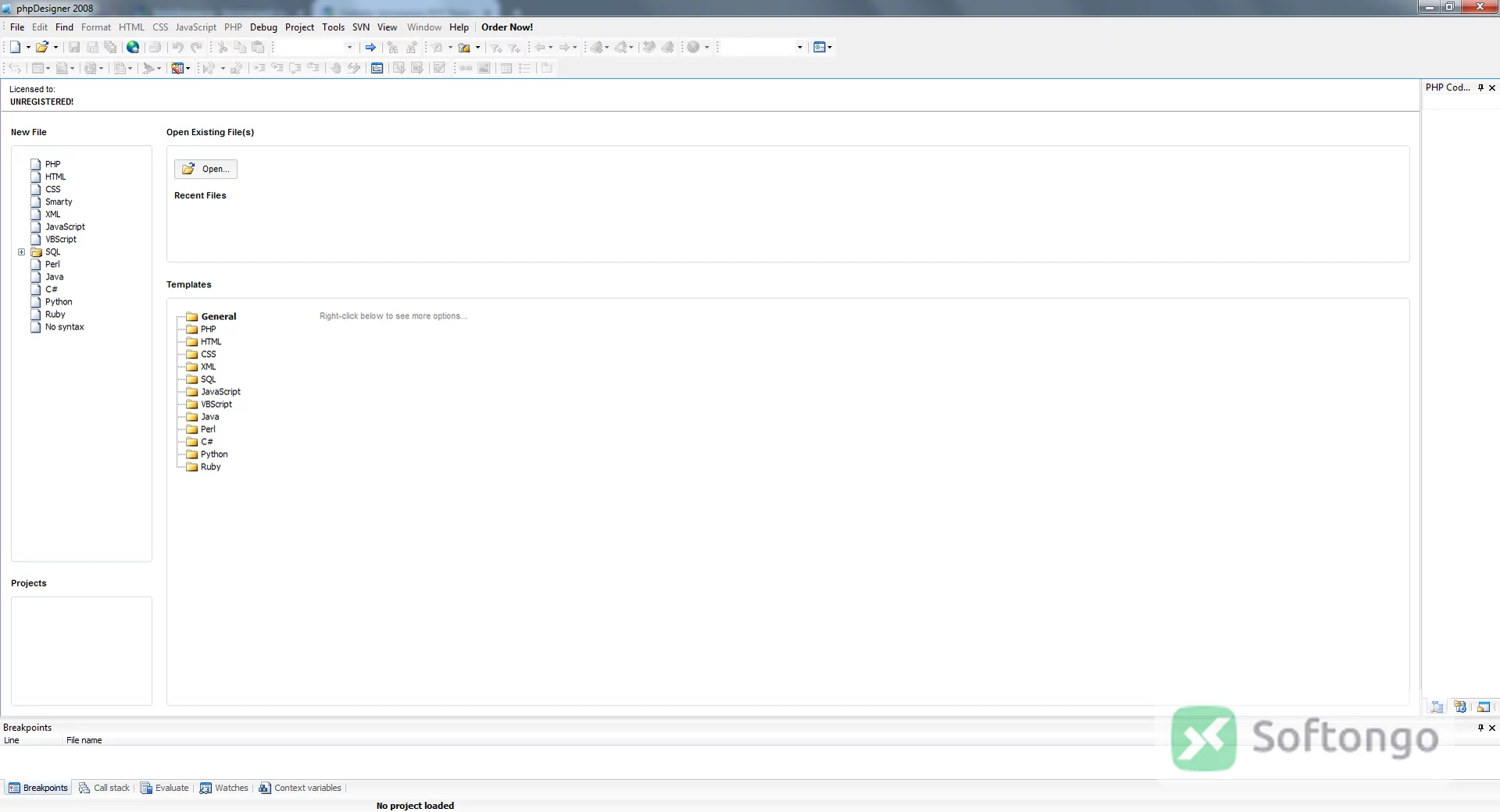Screen dimensions: 1500x812
Task: Click the blue Go arrow icon
Action: click(x=371, y=48)
